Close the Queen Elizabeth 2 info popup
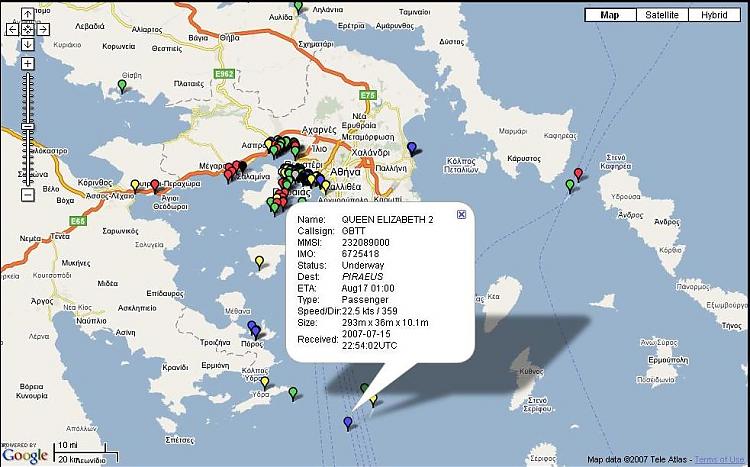This screenshot has height=467, width=750. click(461, 214)
